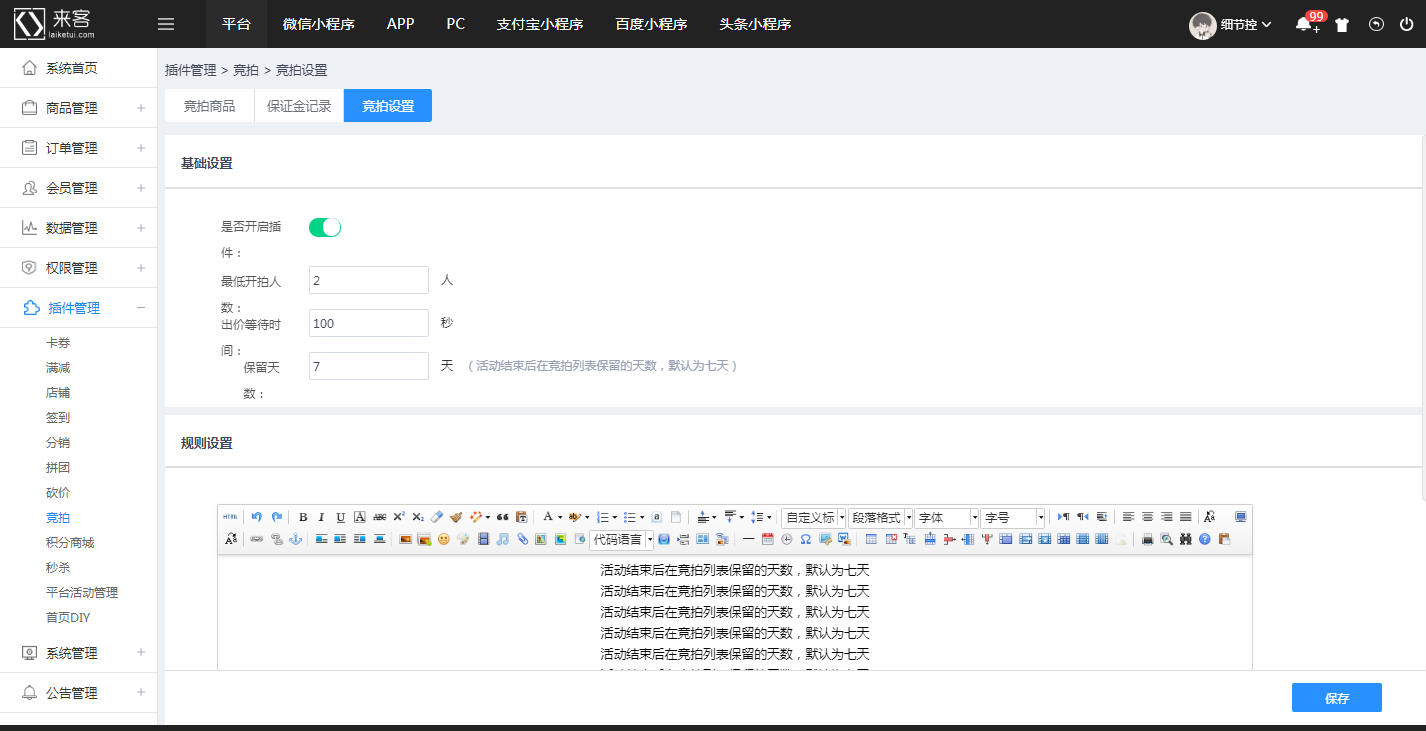Apply strikethrough formatting
This screenshot has width=1426, height=731.
pos(379,517)
